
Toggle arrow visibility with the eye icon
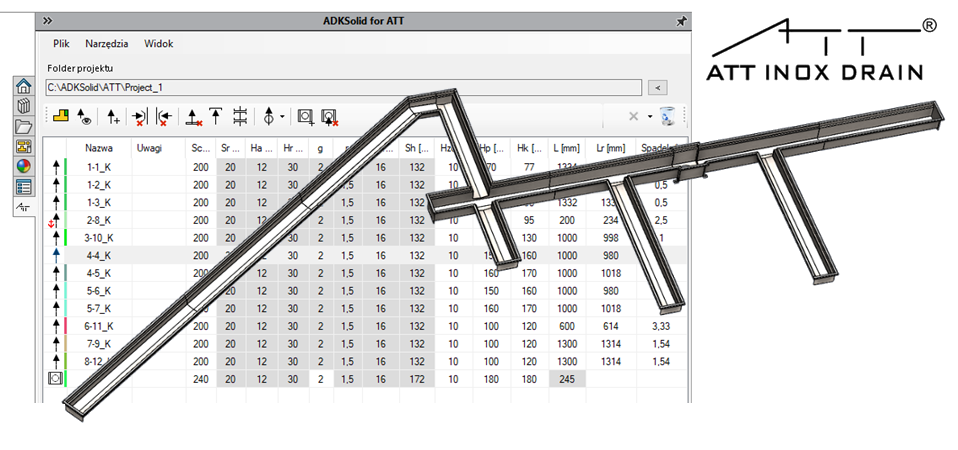(x=85, y=117)
